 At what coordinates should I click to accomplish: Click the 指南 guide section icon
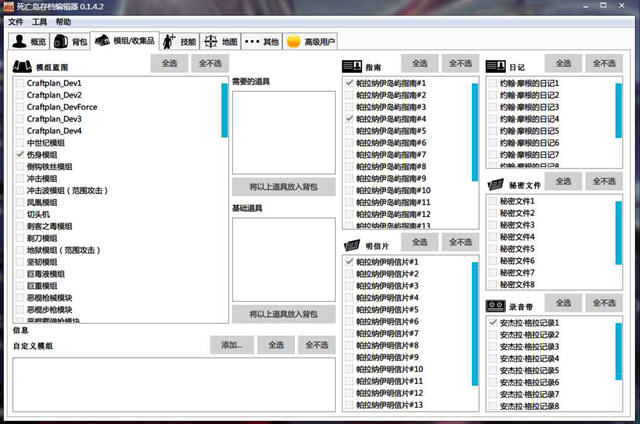(x=352, y=67)
